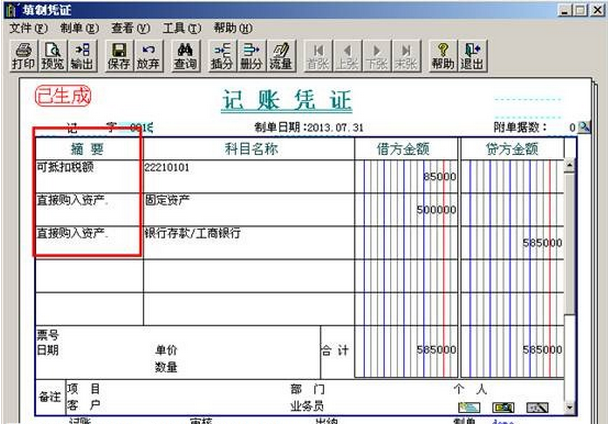Open 预览 (Preview) from the toolbar
The image size is (608, 424).
(52, 54)
